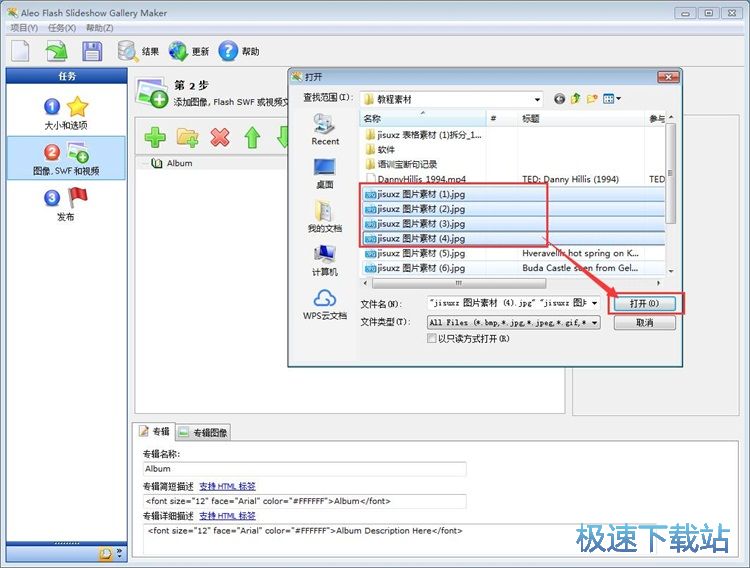Open the 任务(X) menu
750x568 pixels.
(x=62, y=28)
